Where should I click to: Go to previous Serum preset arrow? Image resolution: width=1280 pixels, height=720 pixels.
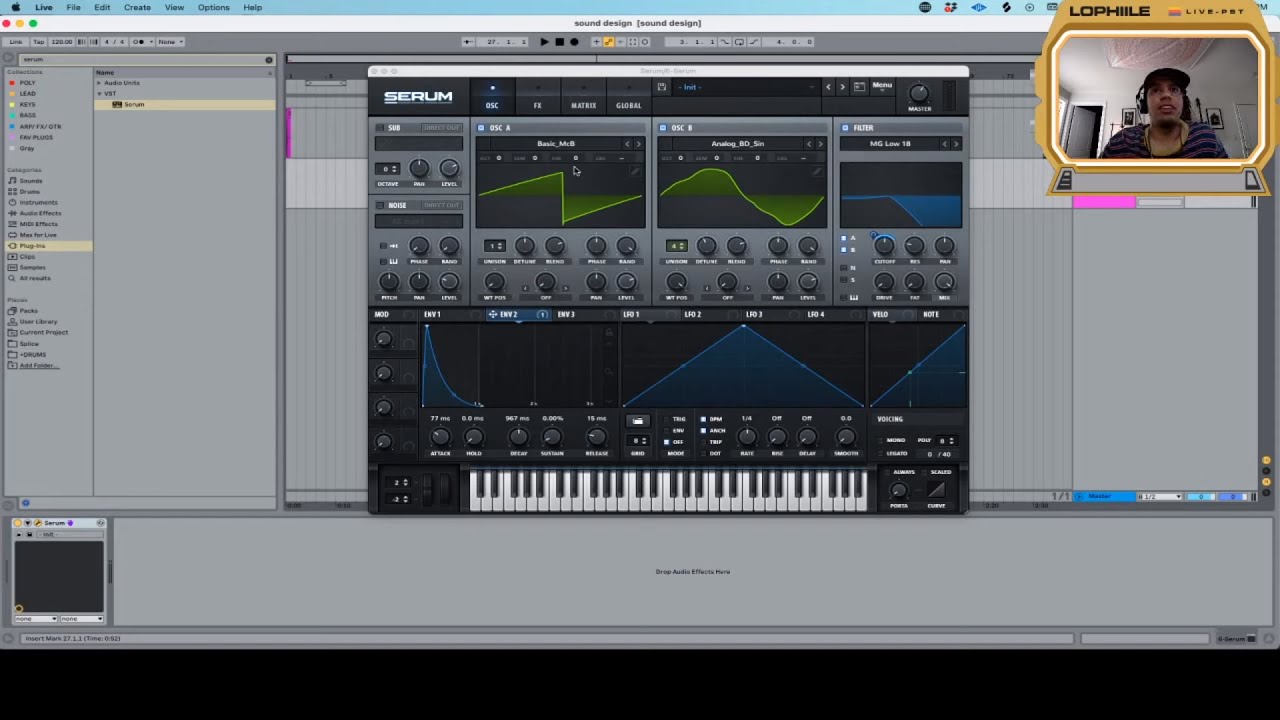(x=828, y=87)
